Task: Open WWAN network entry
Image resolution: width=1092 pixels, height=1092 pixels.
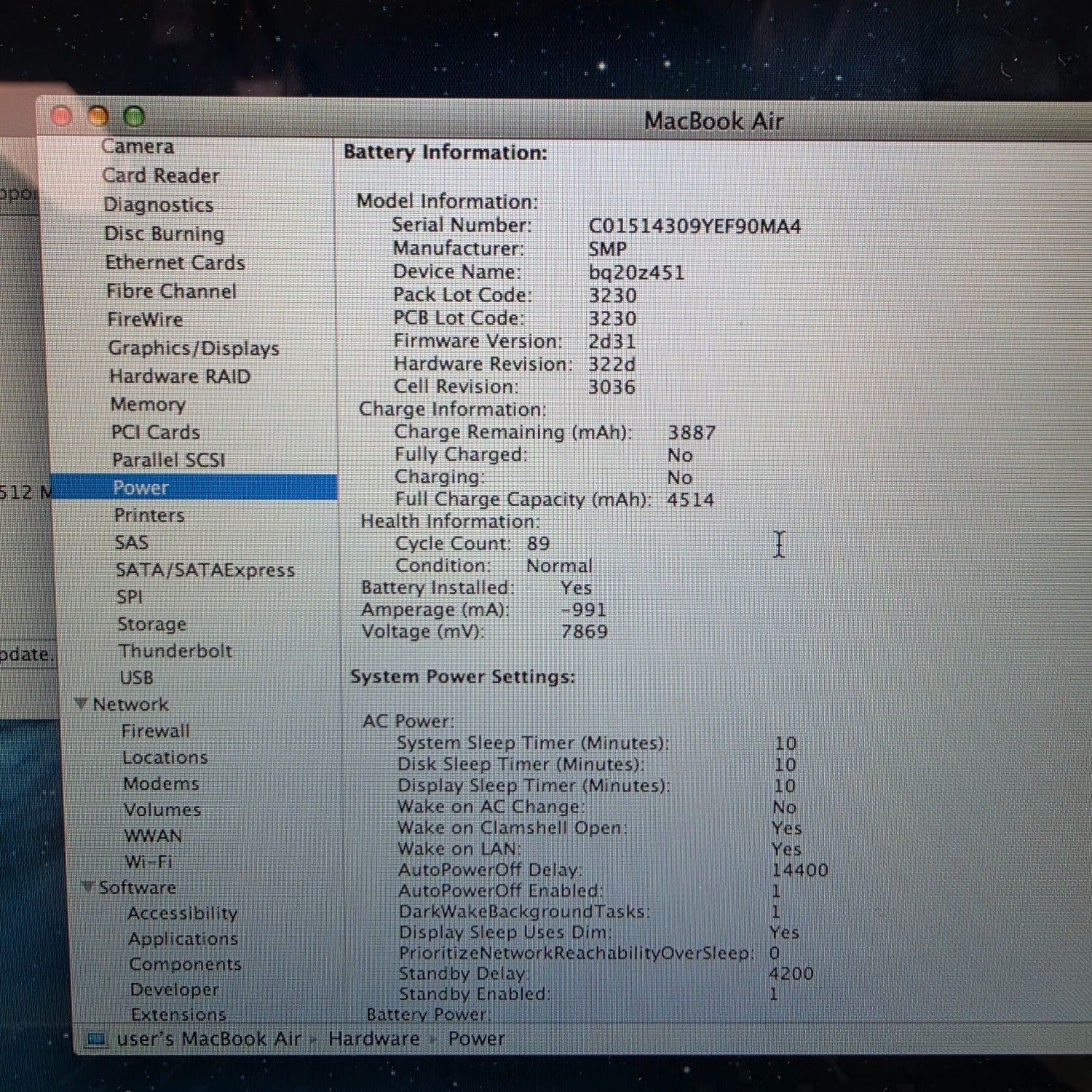Action: tap(154, 836)
